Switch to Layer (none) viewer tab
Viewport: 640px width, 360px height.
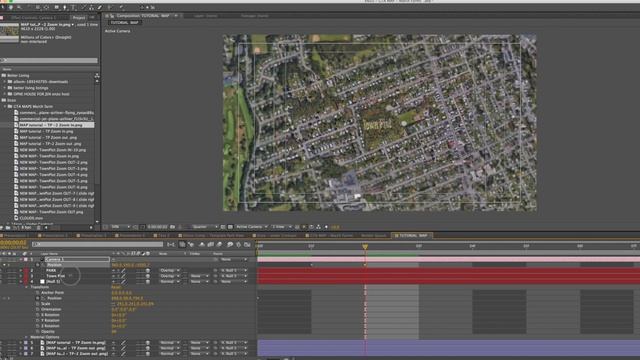point(206,16)
